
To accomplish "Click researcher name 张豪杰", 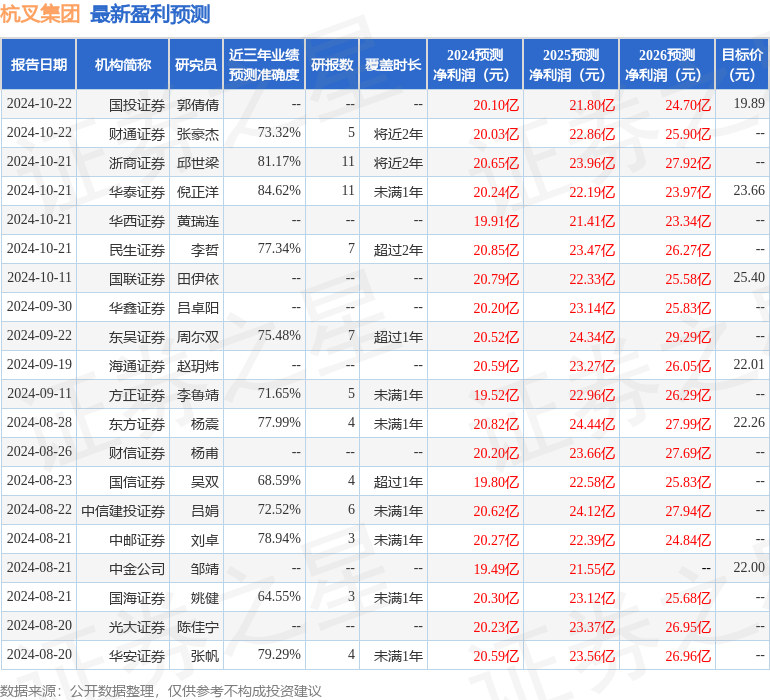I will (197, 134).
